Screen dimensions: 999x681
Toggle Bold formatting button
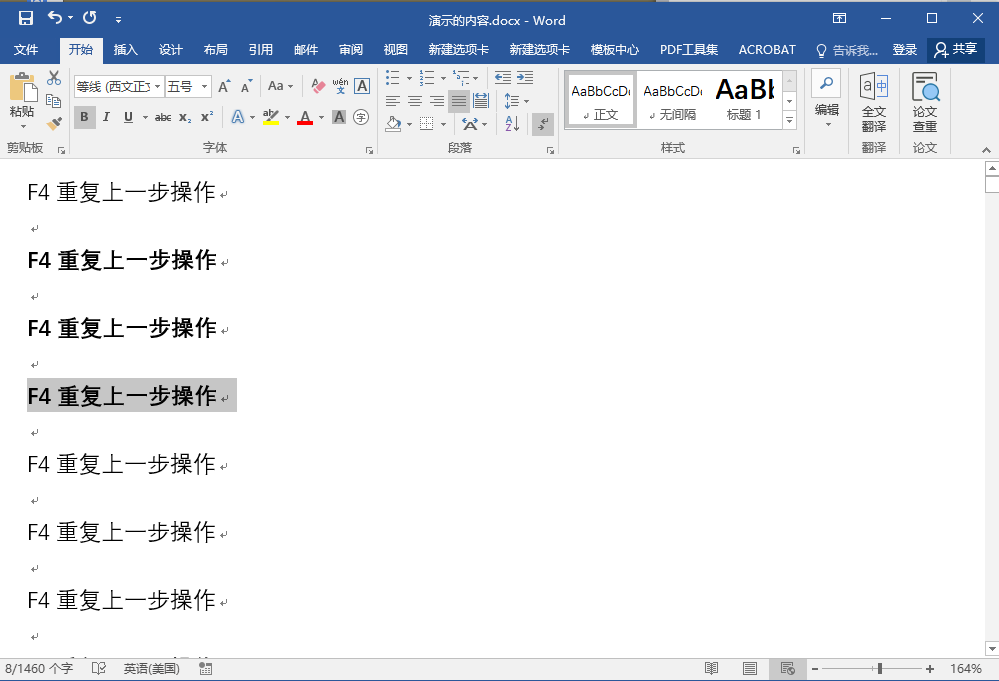tap(85, 117)
